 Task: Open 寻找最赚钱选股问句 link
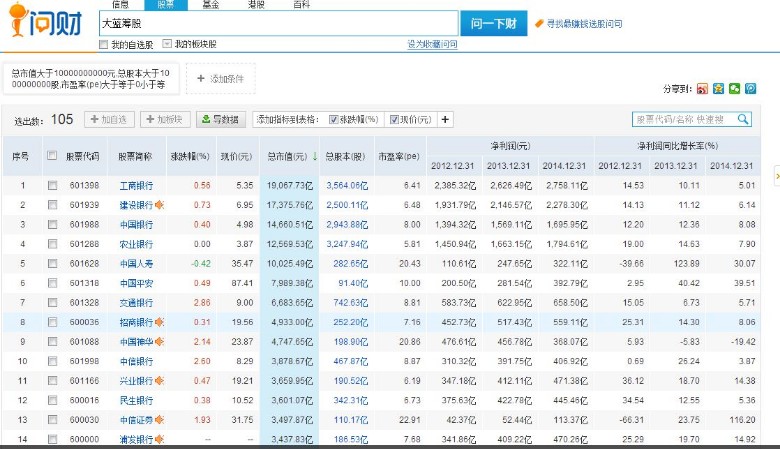click(x=585, y=23)
